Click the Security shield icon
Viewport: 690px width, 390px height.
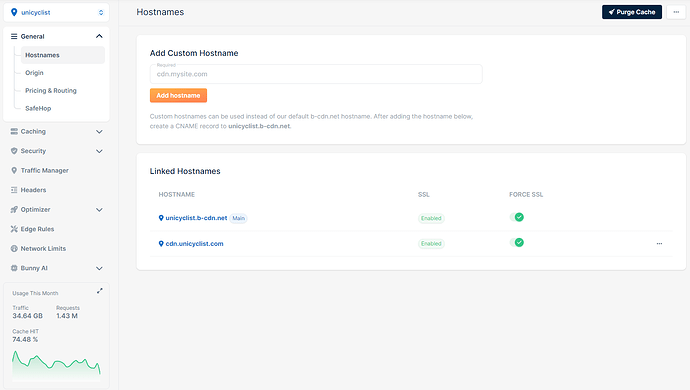(x=14, y=151)
